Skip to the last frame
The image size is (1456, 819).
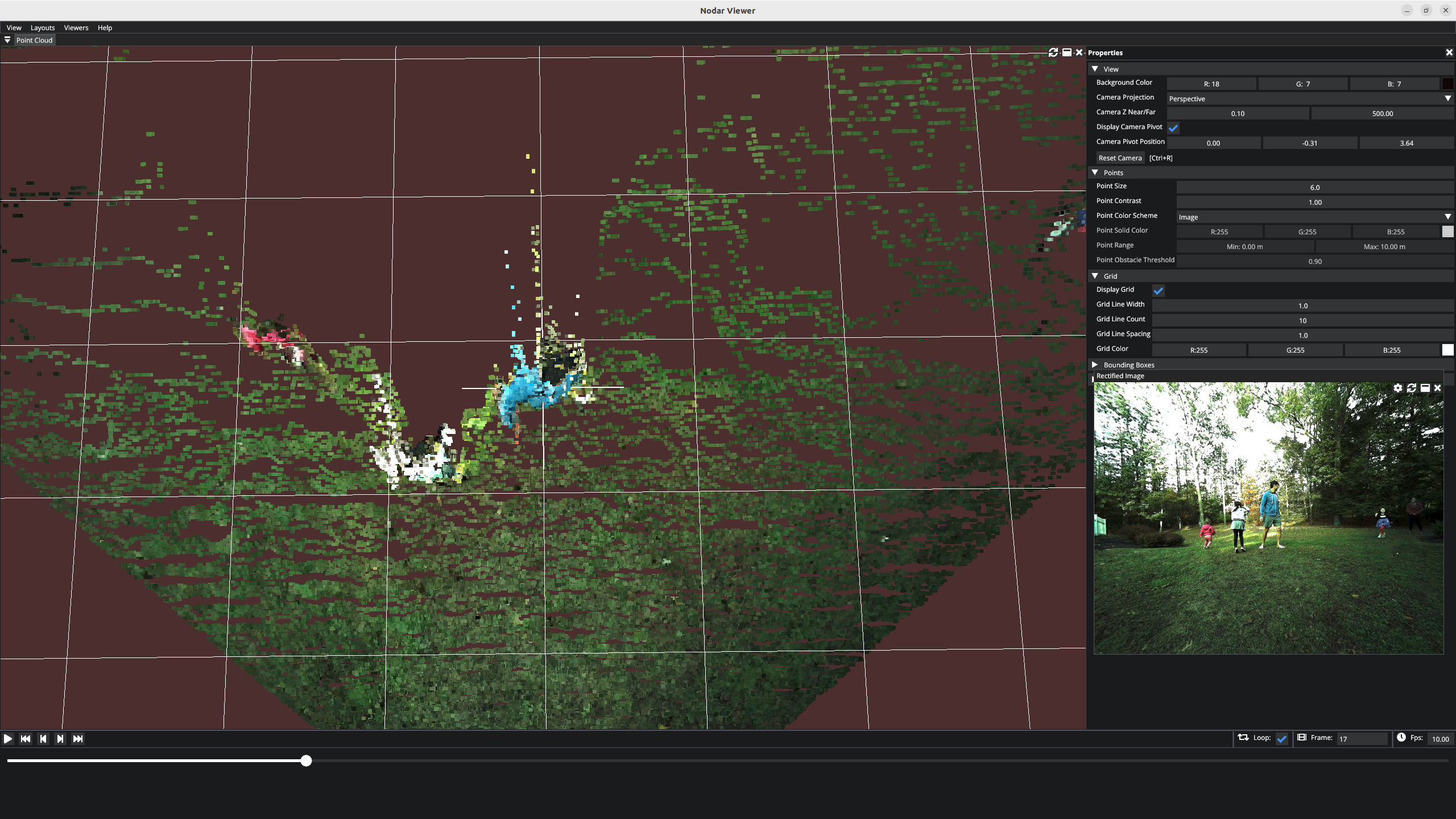coord(78,738)
